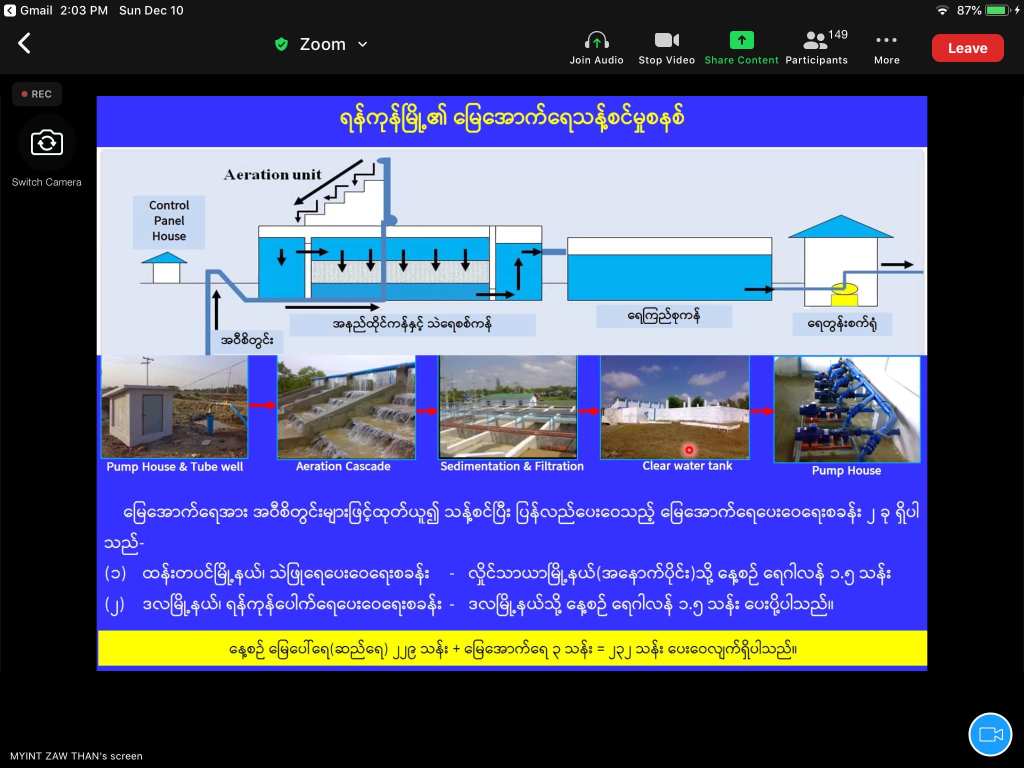Tap the blue floating video camera button
Screen dimensions: 1024x768
[990, 734]
